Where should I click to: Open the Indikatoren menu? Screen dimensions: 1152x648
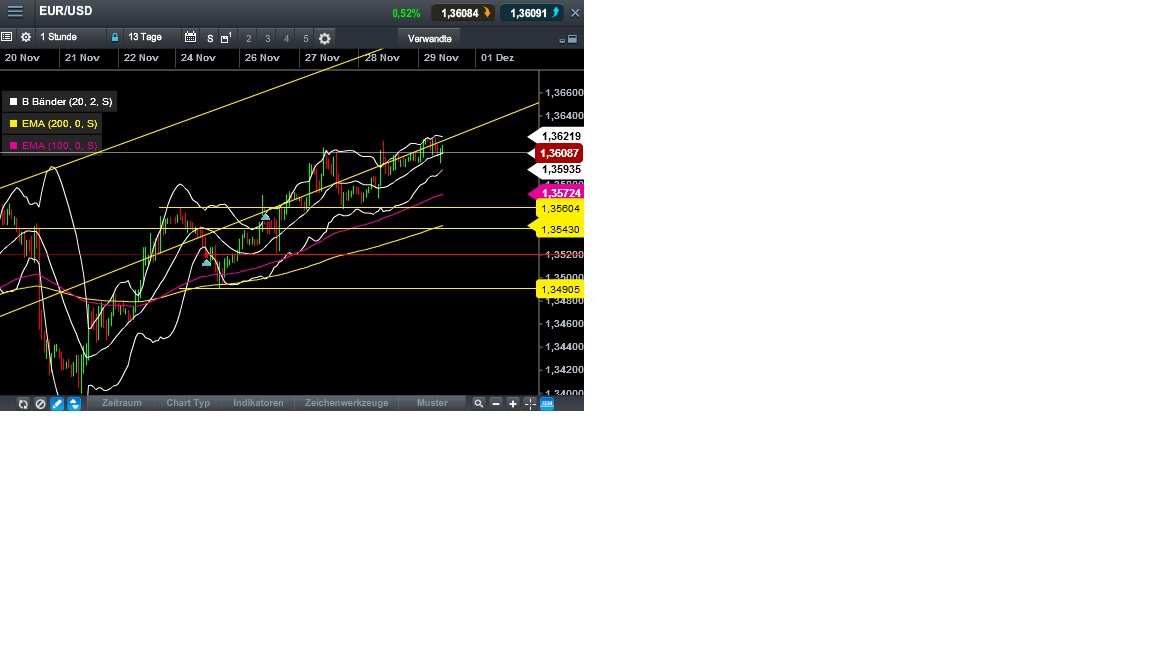258,403
